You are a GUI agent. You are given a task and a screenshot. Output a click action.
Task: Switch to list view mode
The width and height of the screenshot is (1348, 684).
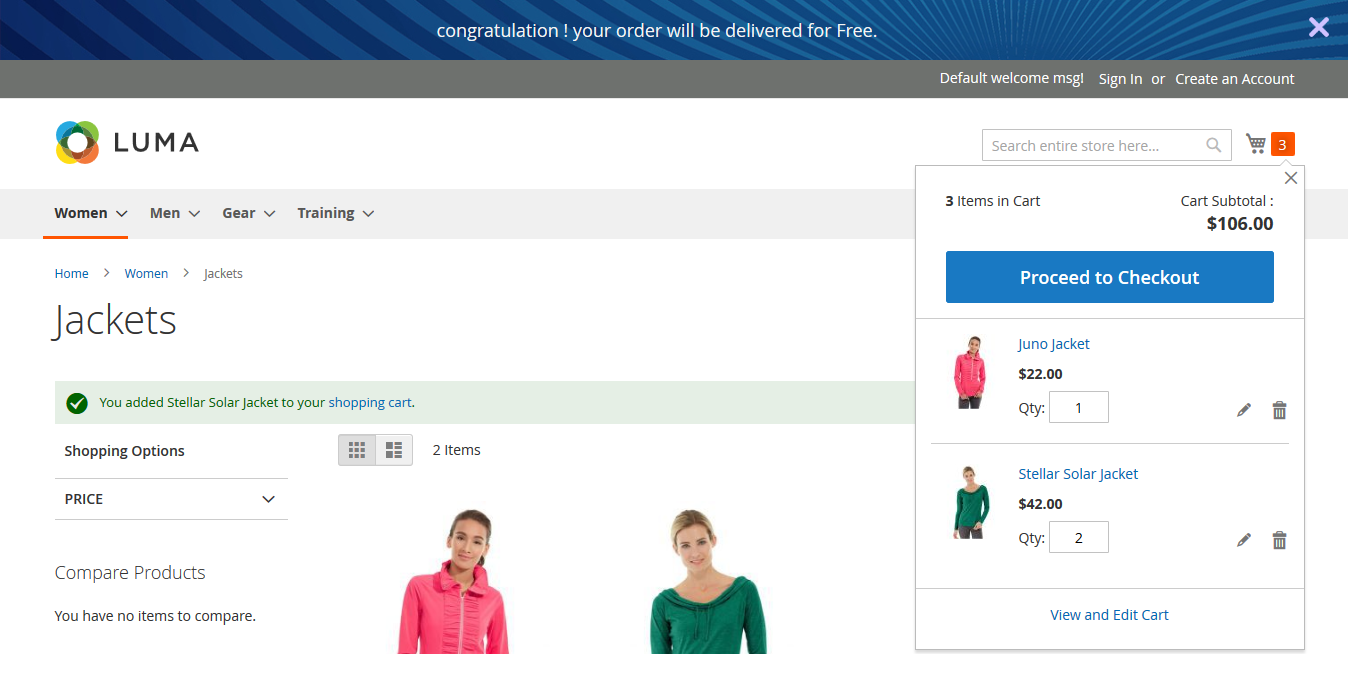pyautogui.click(x=394, y=450)
